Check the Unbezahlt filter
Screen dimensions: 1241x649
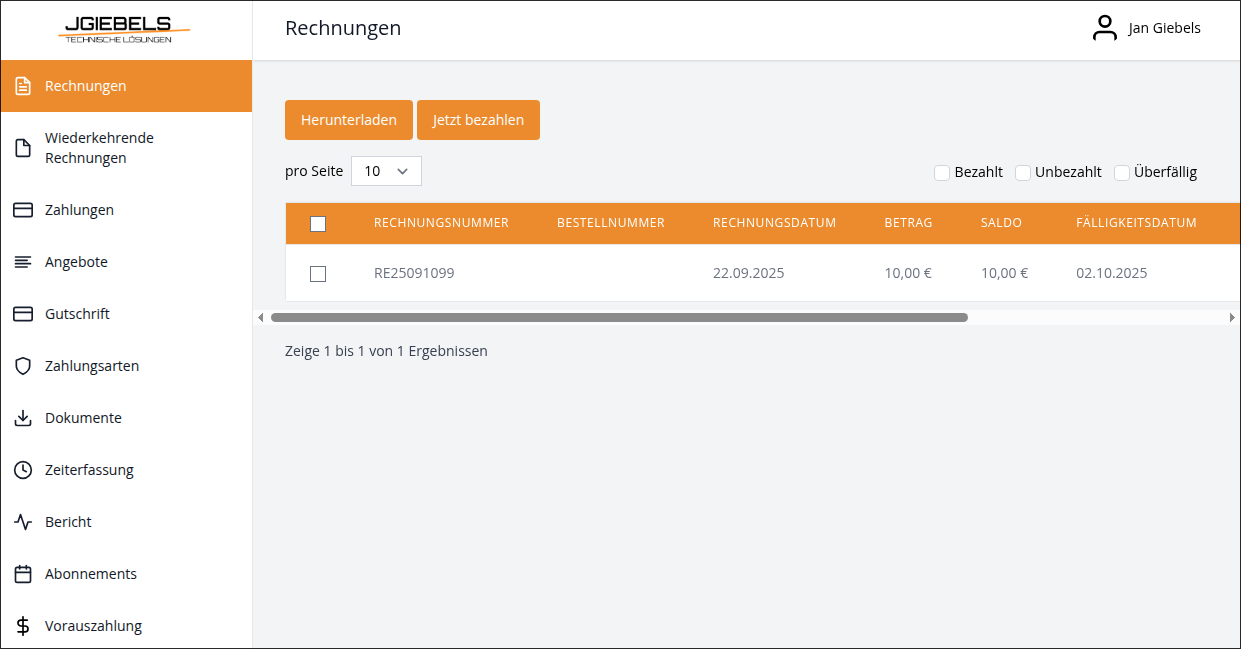1023,172
